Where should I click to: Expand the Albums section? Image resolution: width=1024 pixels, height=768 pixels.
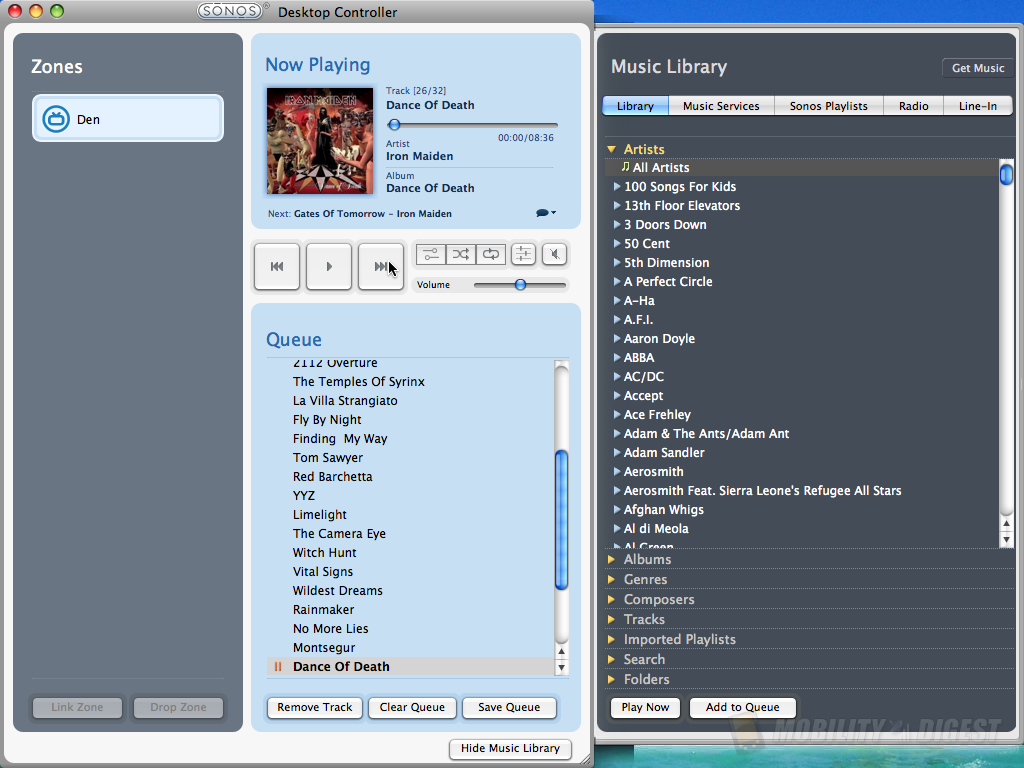(x=611, y=560)
